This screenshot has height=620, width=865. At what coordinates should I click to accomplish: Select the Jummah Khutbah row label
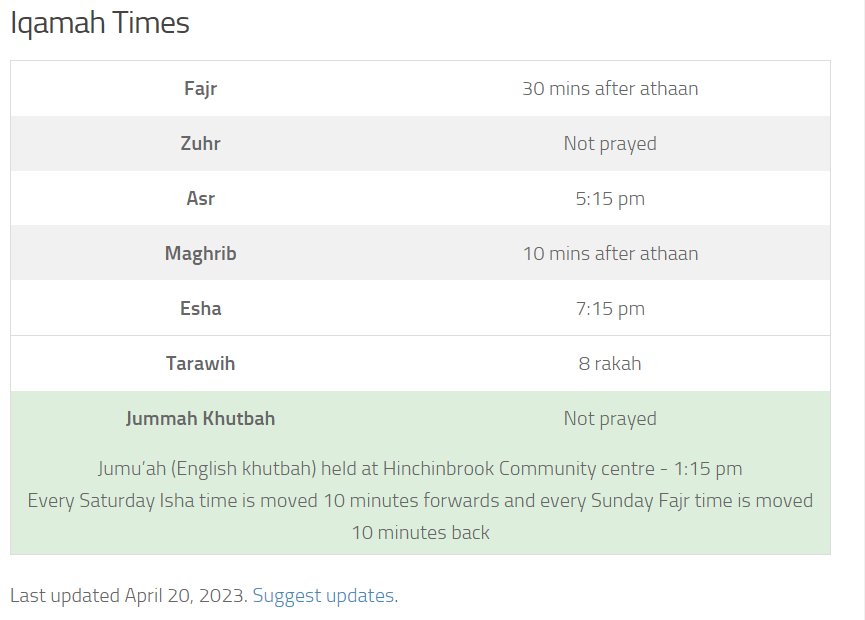click(200, 418)
